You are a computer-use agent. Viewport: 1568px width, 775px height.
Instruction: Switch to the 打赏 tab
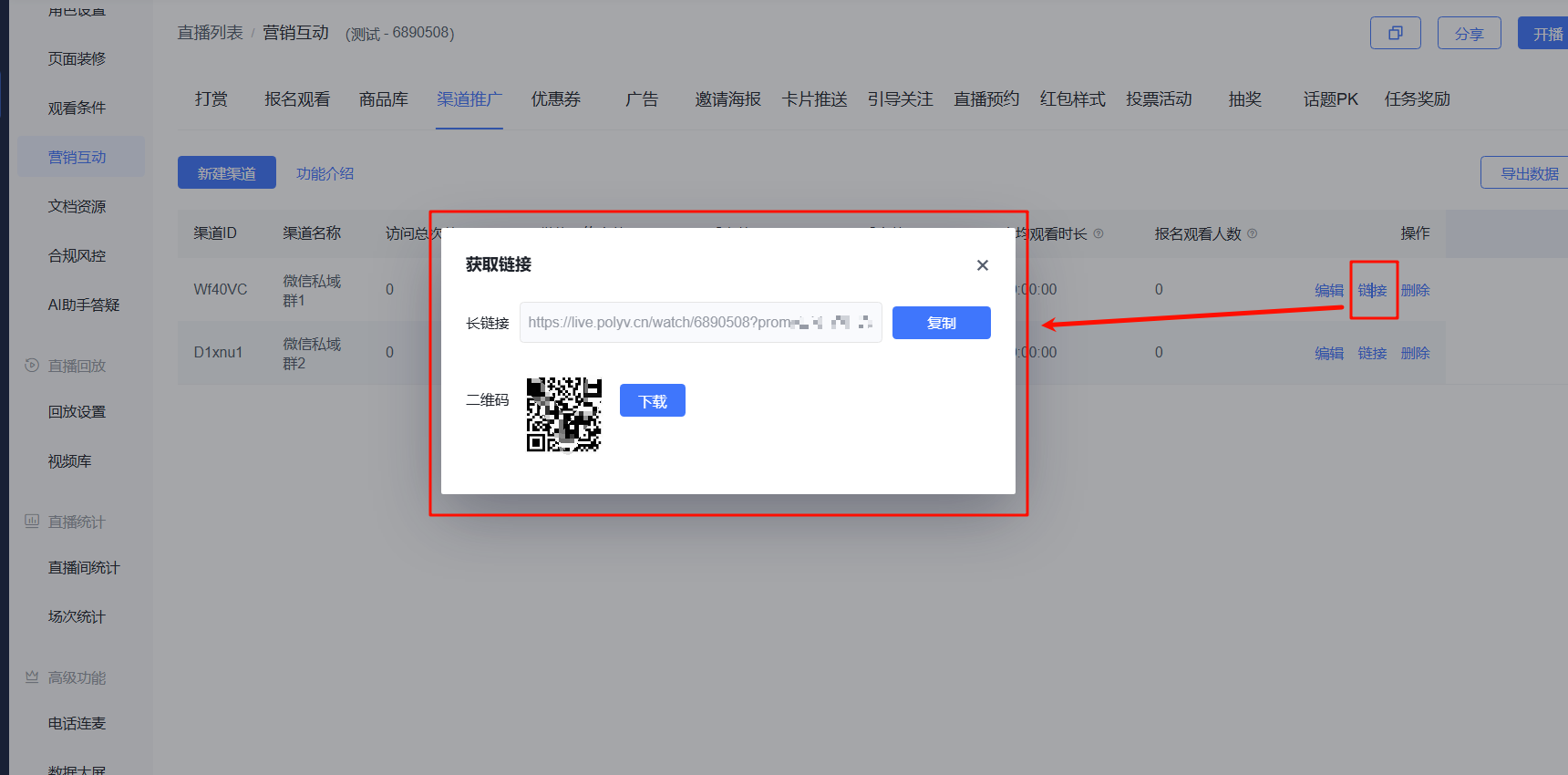[211, 99]
